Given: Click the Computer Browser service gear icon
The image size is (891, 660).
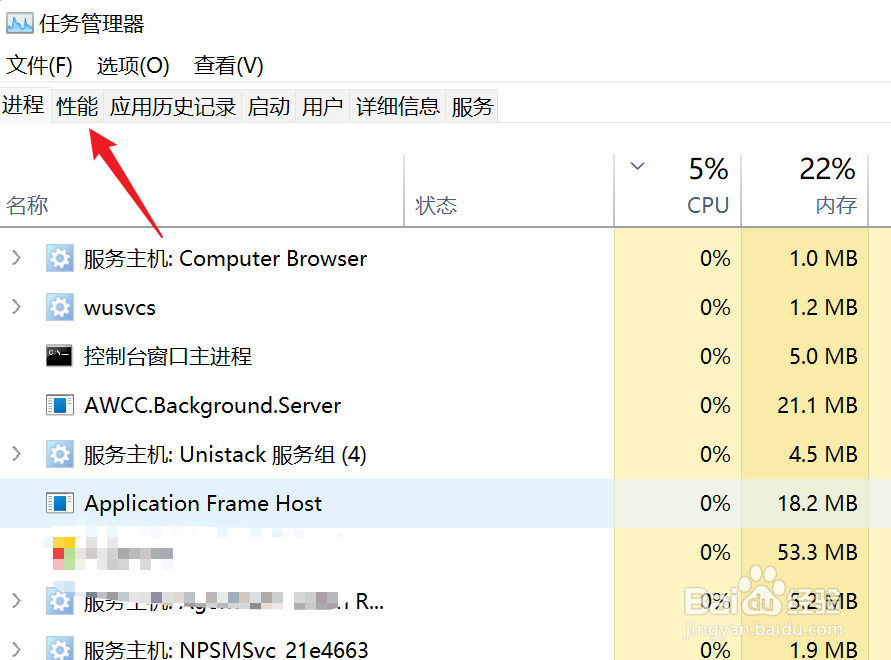Looking at the screenshot, I should coord(60,259).
